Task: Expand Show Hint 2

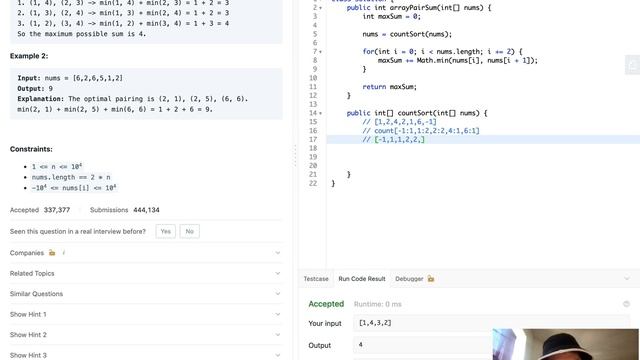Action: 146,335
